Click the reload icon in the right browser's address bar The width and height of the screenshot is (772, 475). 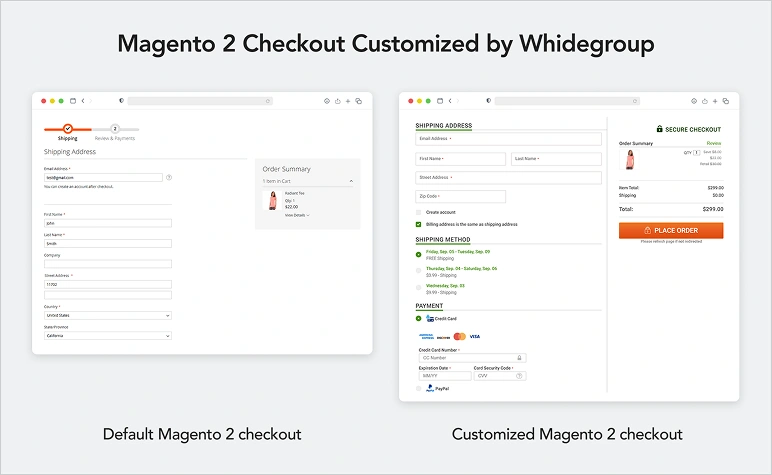pyautogui.click(x=635, y=101)
